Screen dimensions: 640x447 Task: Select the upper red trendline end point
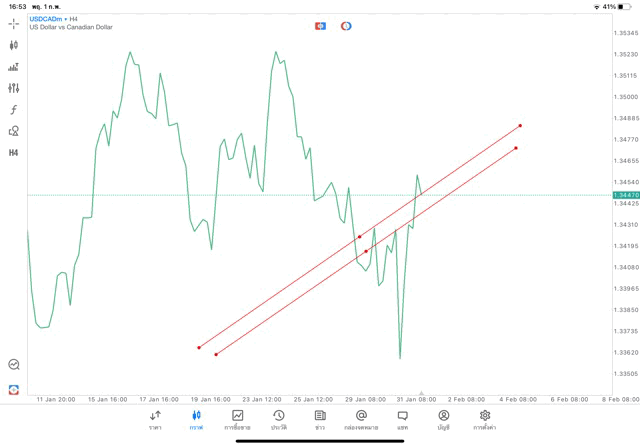521,125
